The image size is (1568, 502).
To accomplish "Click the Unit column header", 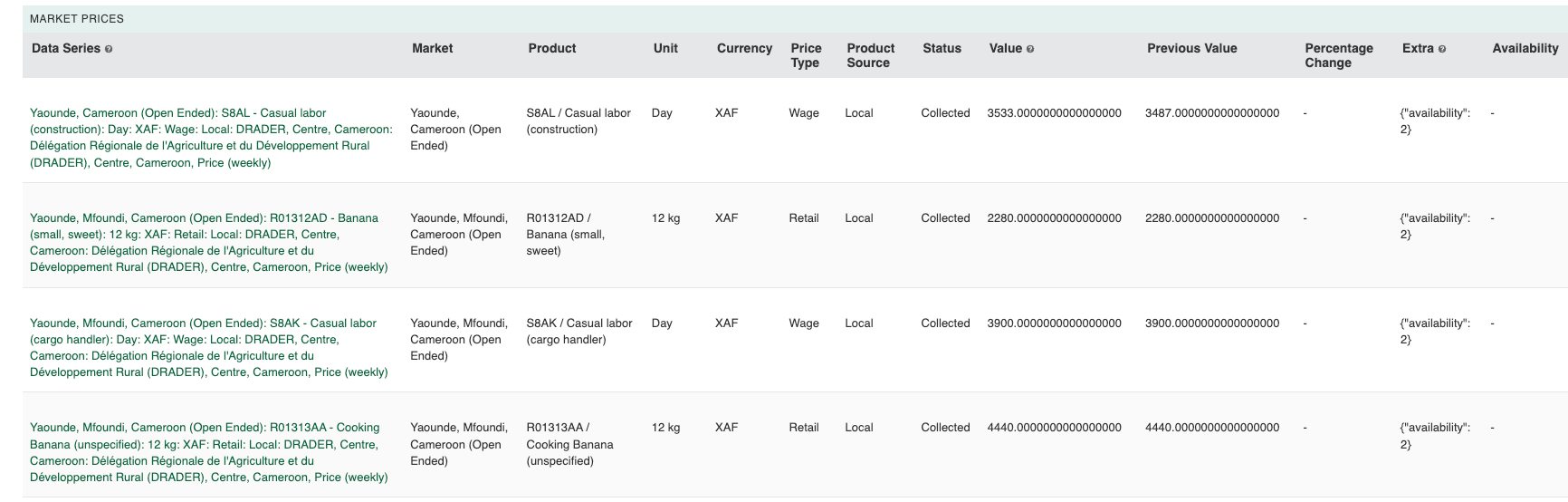I will click(665, 48).
